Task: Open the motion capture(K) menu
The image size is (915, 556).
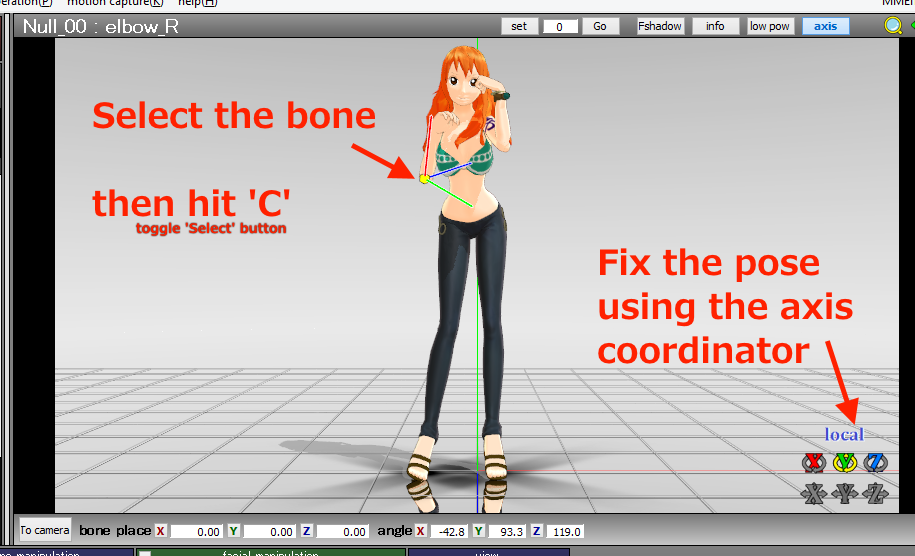Action: click(x=115, y=4)
